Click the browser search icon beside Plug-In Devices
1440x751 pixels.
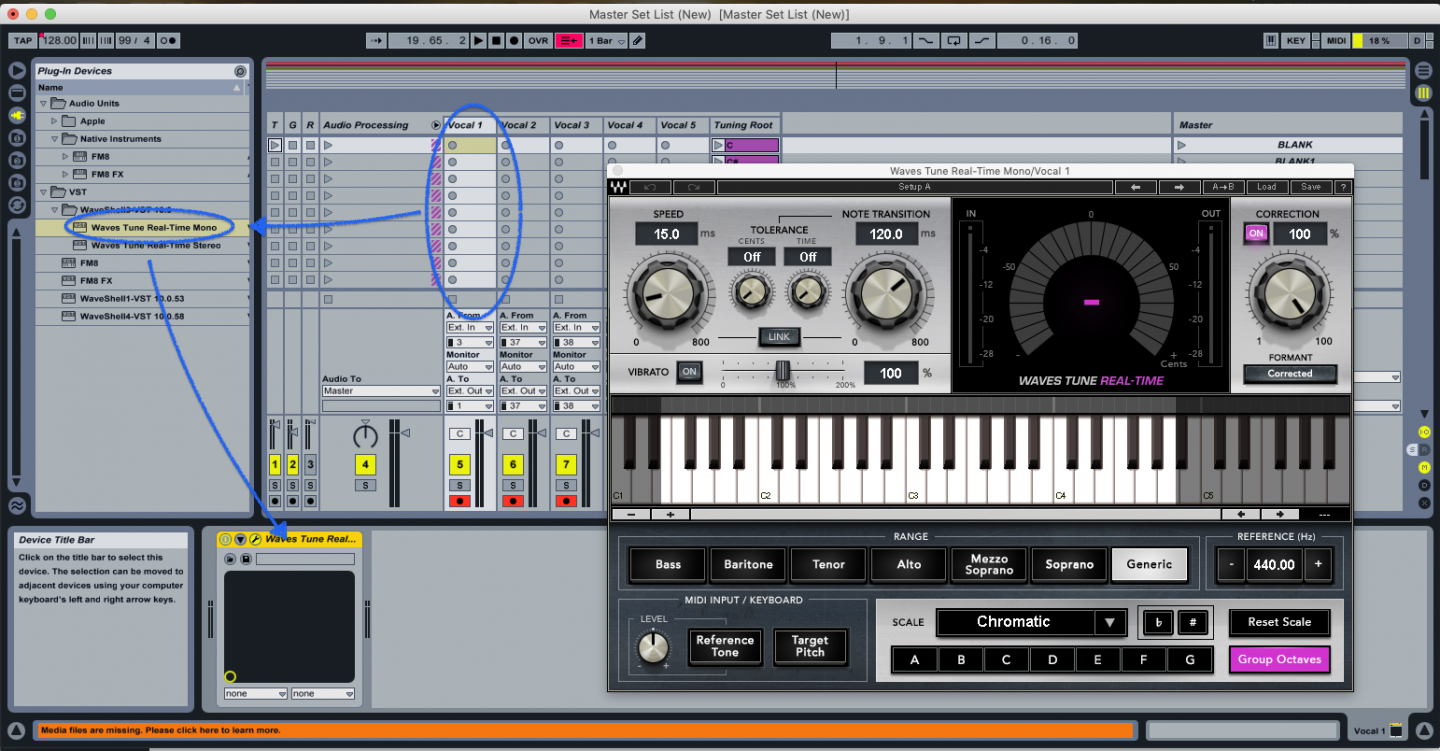[240, 71]
